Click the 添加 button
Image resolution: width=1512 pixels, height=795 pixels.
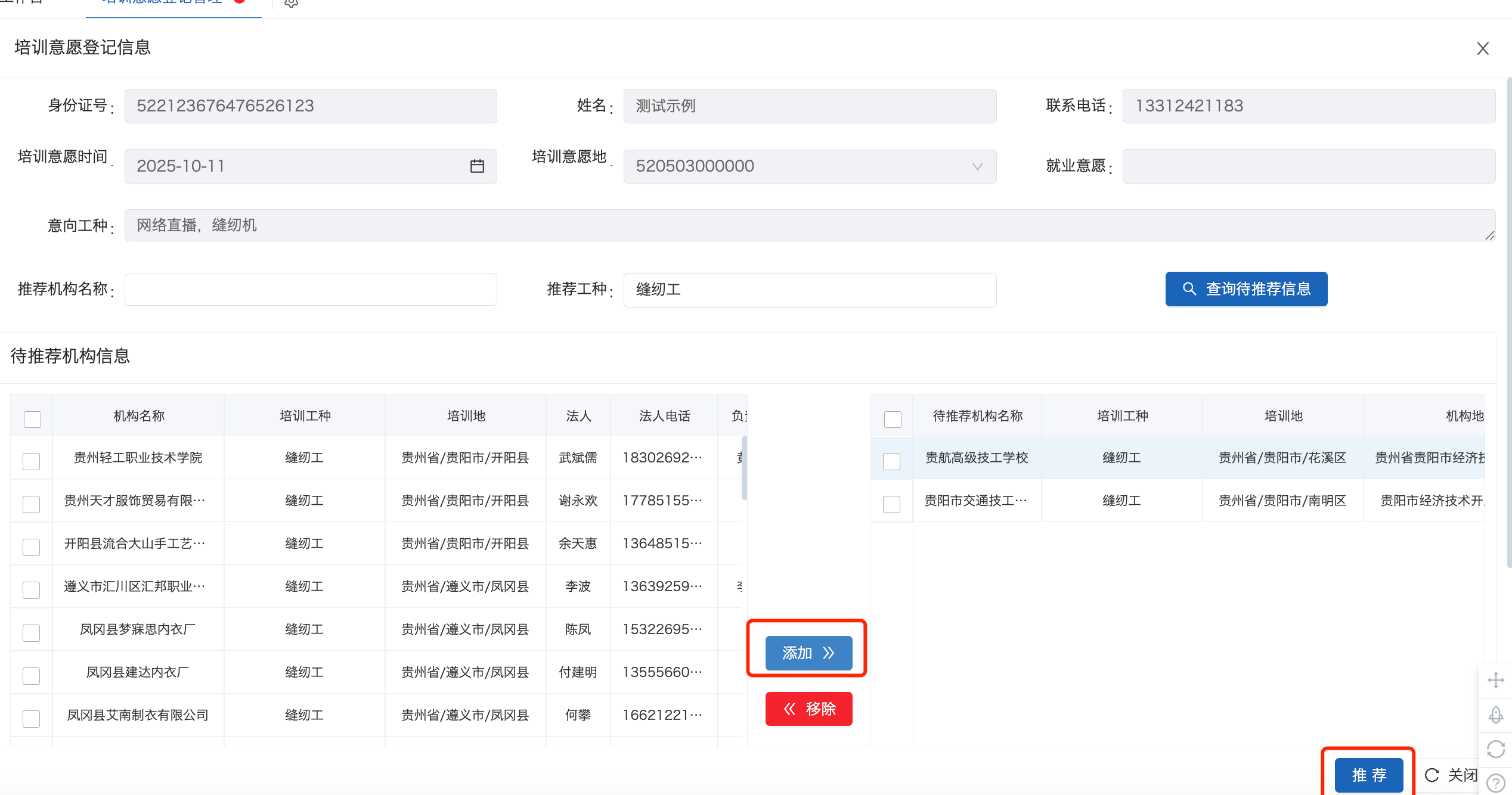click(x=808, y=653)
